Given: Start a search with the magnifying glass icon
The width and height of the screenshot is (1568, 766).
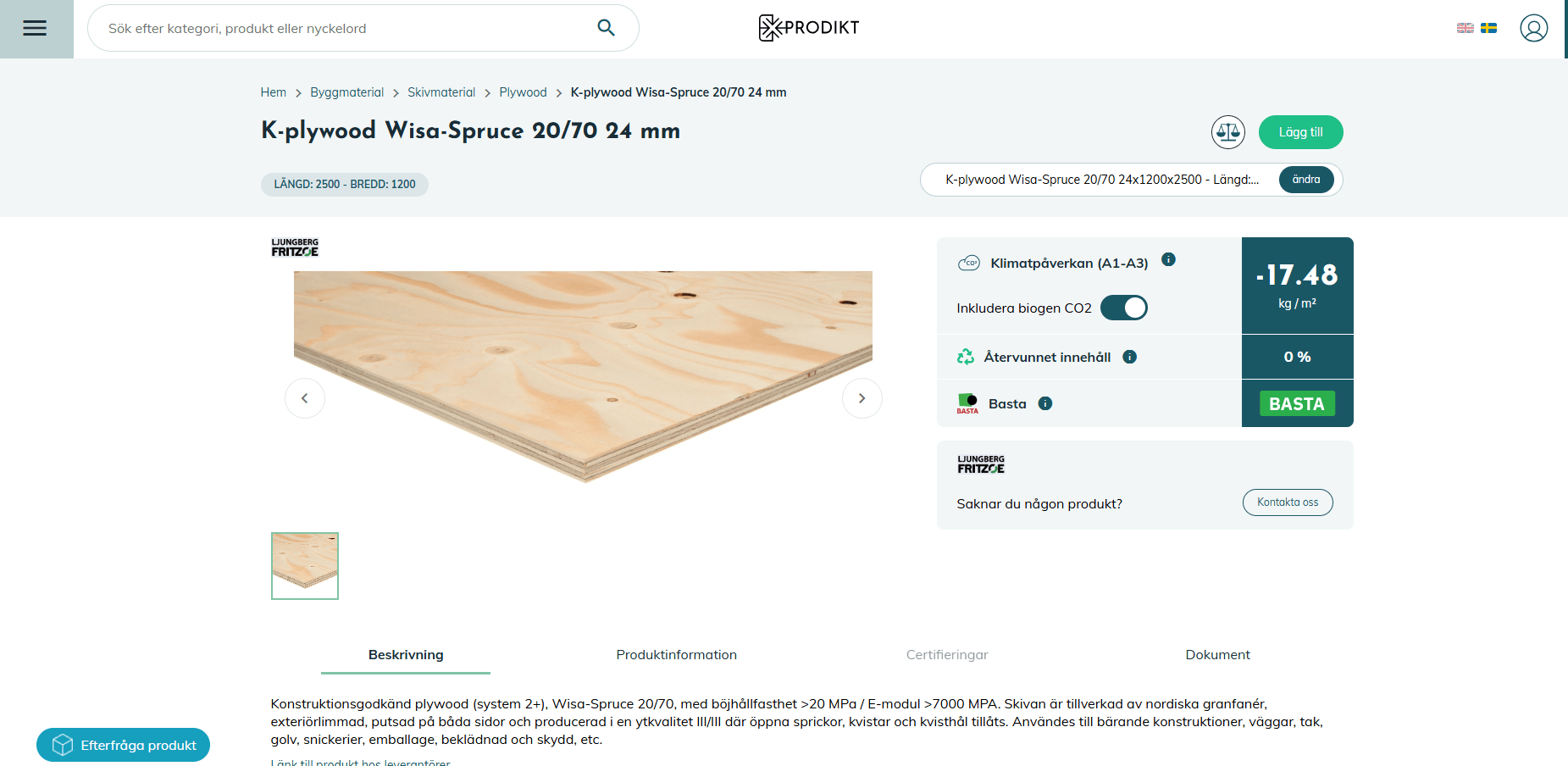Looking at the screenshot, I should coord(606,27).
